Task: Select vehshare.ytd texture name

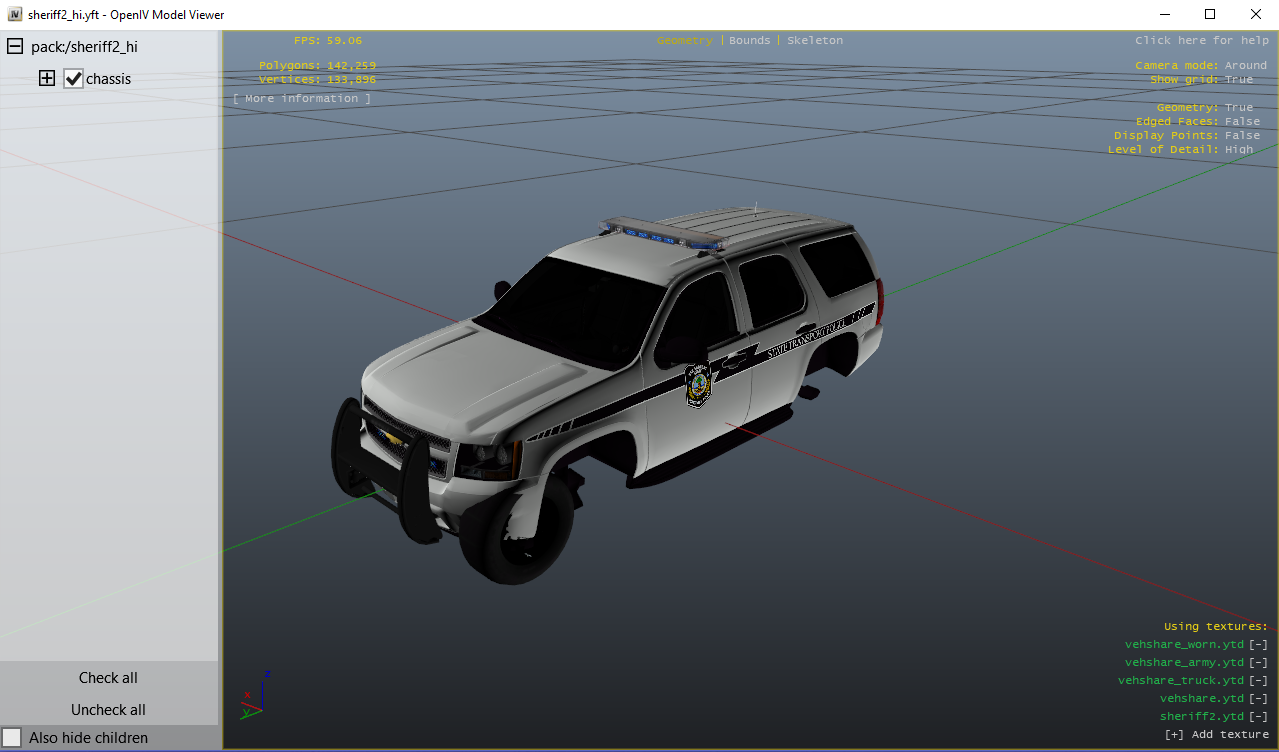Action: 1202,699
